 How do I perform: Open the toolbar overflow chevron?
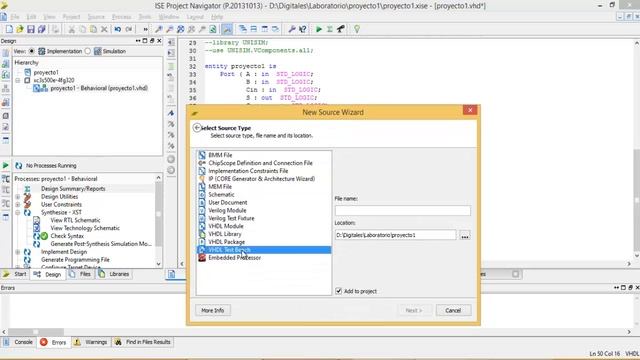pos(145,29)
